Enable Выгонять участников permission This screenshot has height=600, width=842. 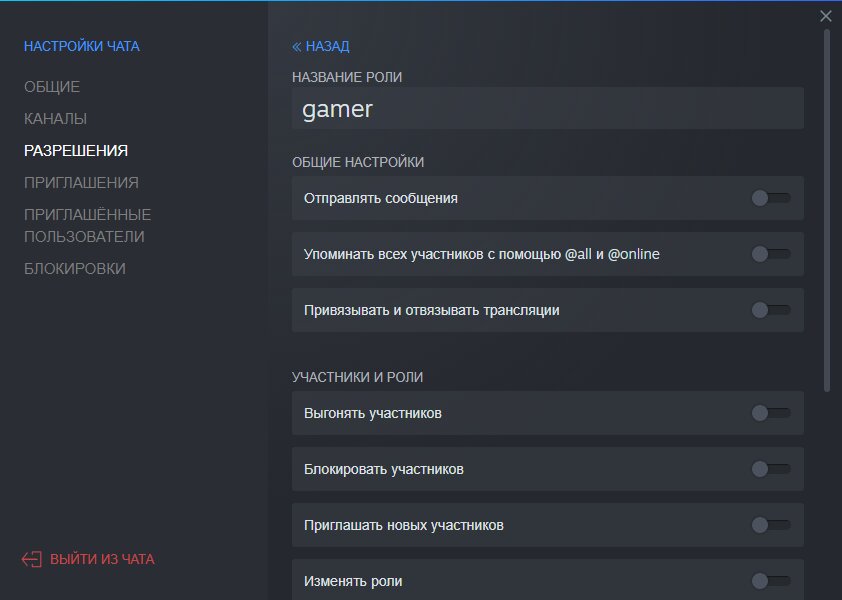tap(771, 413)
